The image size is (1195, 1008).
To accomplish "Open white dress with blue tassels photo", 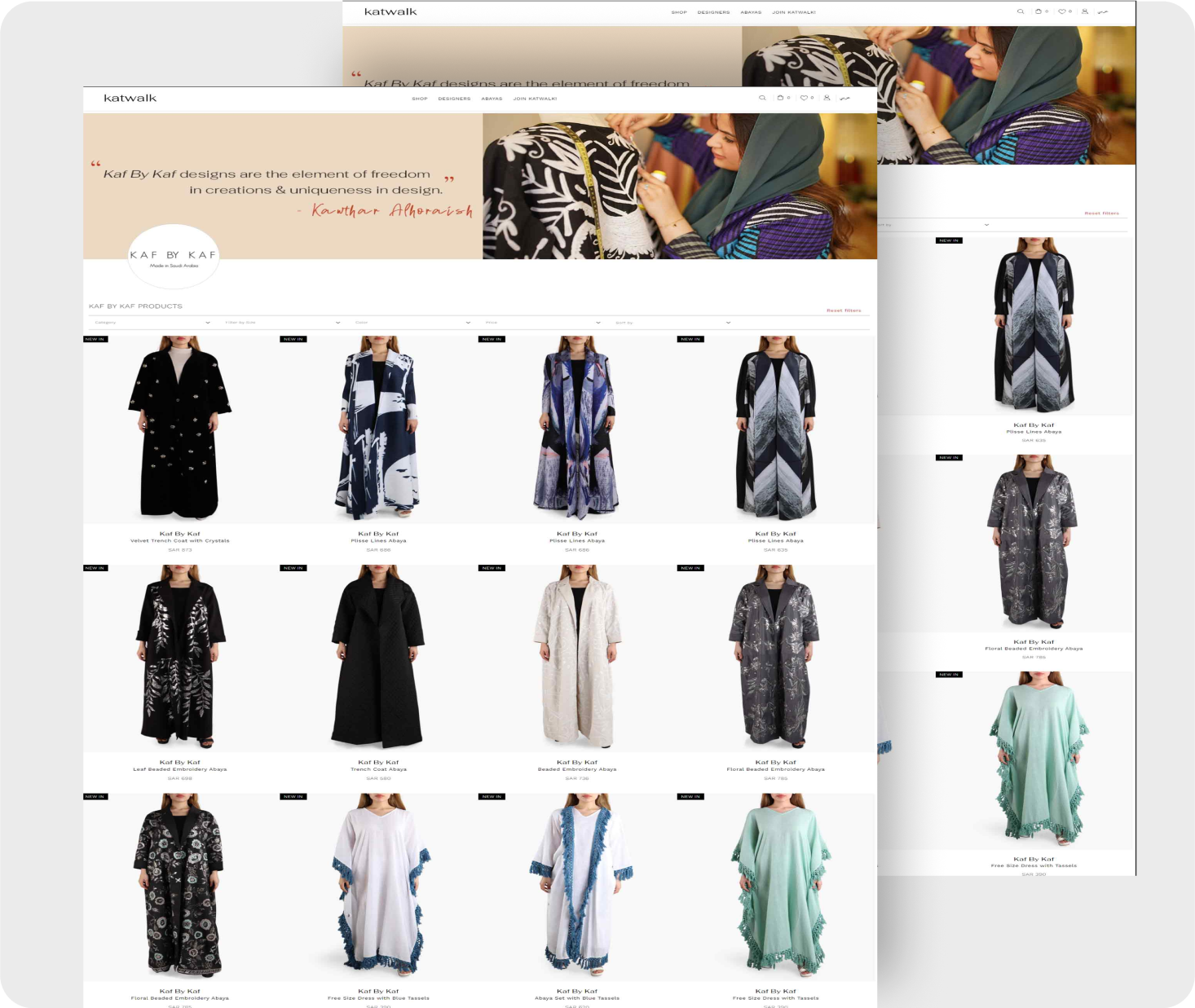I will 378,886.
